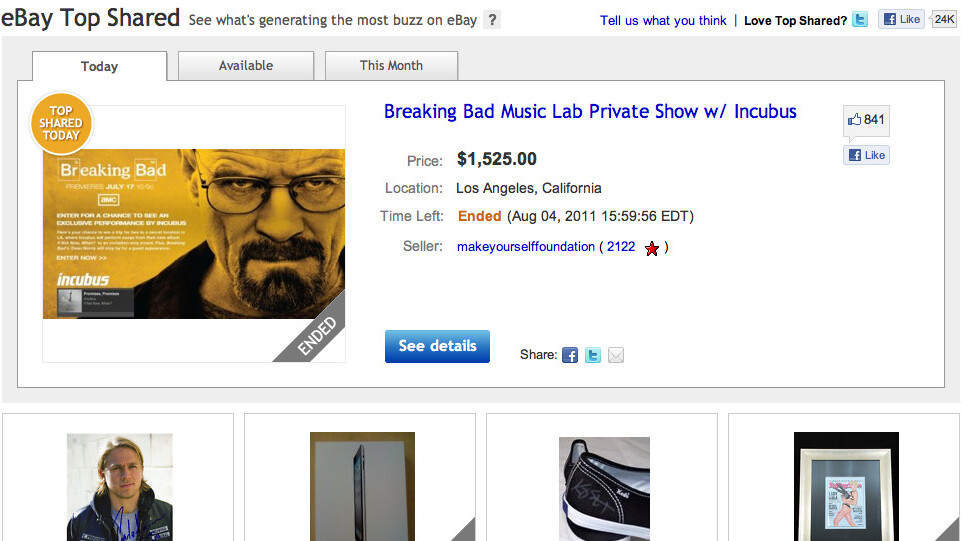This screenshot has width=962, height=541.
Task: Open the Breaking Bad promo image
Action: pos(194,234)
